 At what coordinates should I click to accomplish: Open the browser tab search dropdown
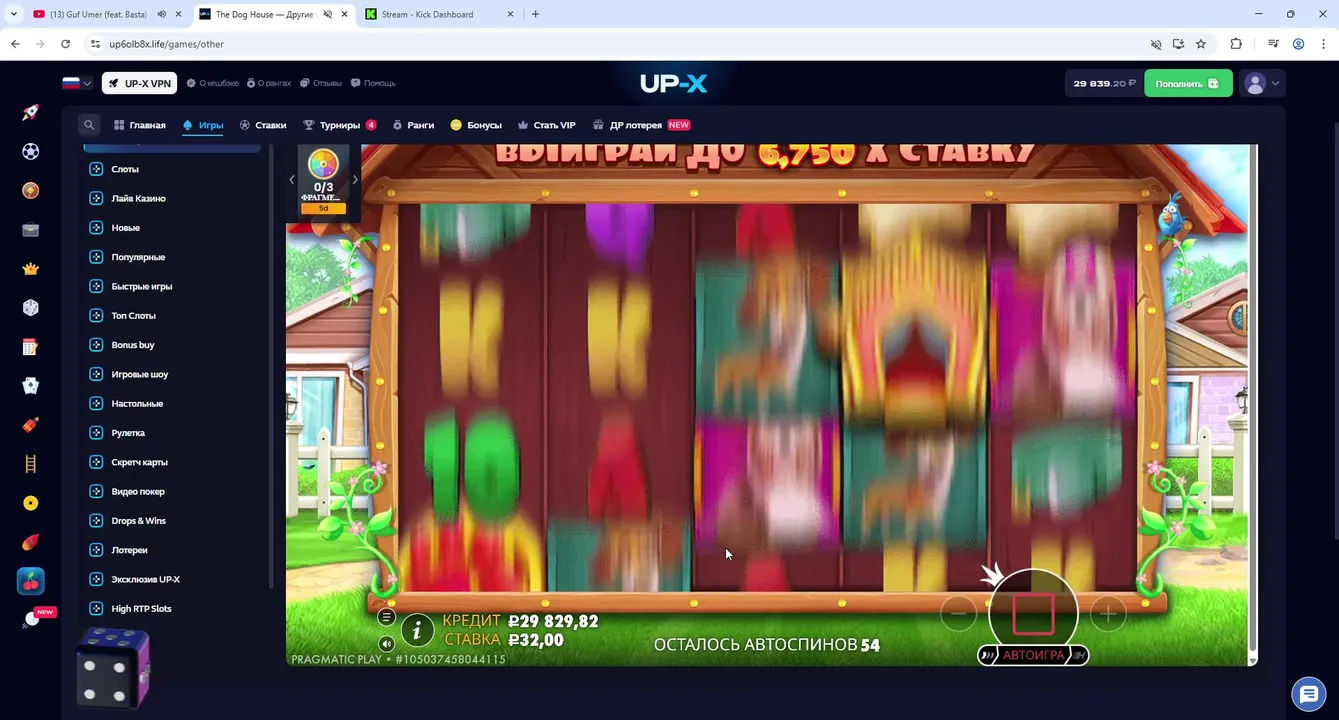(x=14, y=14)
